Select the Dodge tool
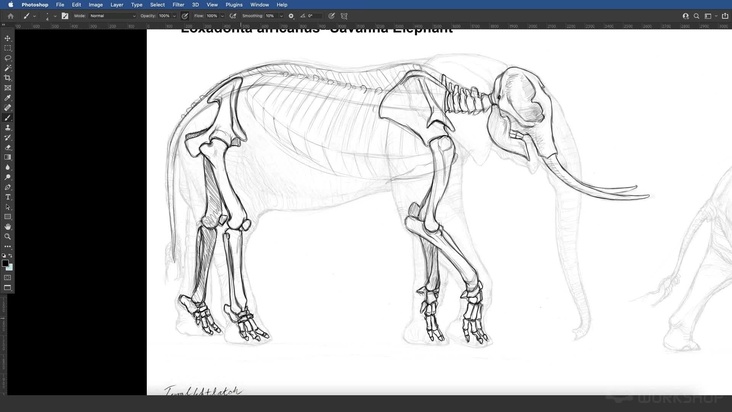The width and height of the screenshot is (732, 412). [x=7, y=177]
